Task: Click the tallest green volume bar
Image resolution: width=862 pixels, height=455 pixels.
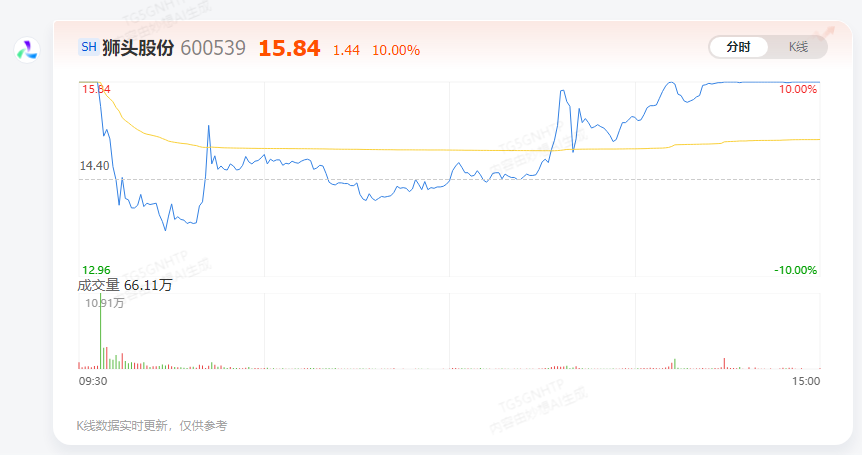Action: 100,331
